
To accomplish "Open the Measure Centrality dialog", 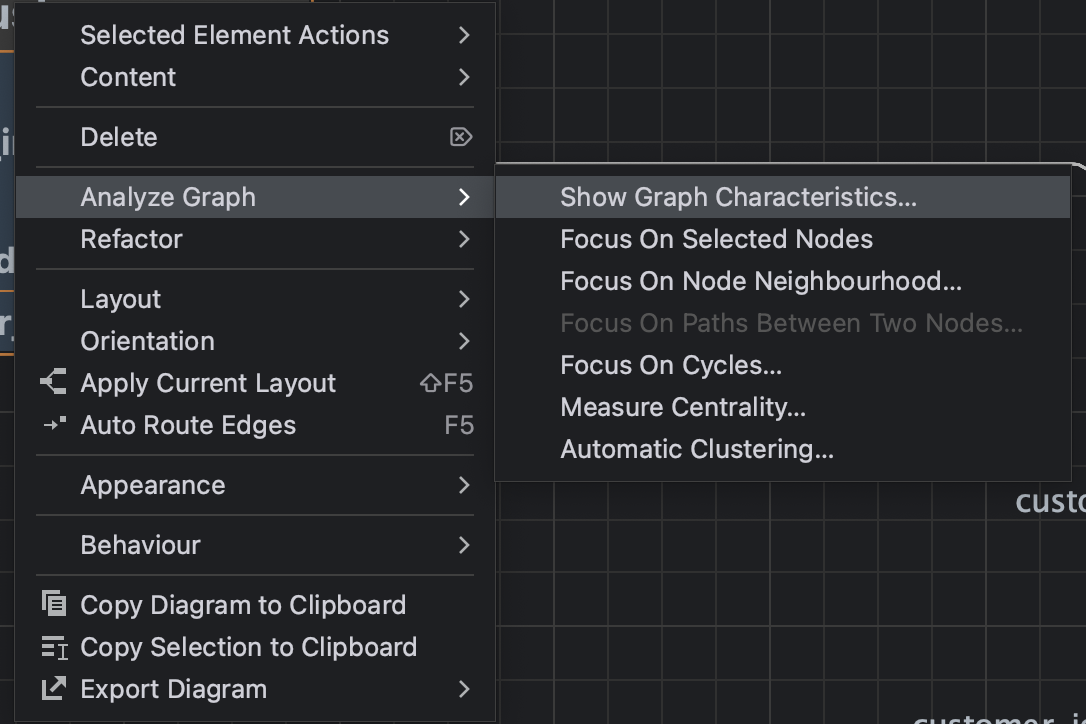I will [x=685, y=407].
